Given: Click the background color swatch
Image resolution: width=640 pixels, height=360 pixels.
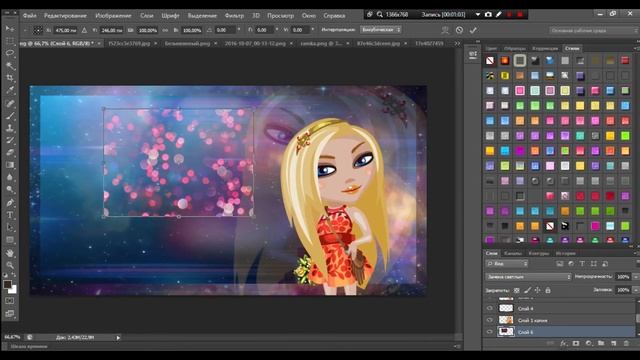Looking at the screenshot, I should (13, 289).
